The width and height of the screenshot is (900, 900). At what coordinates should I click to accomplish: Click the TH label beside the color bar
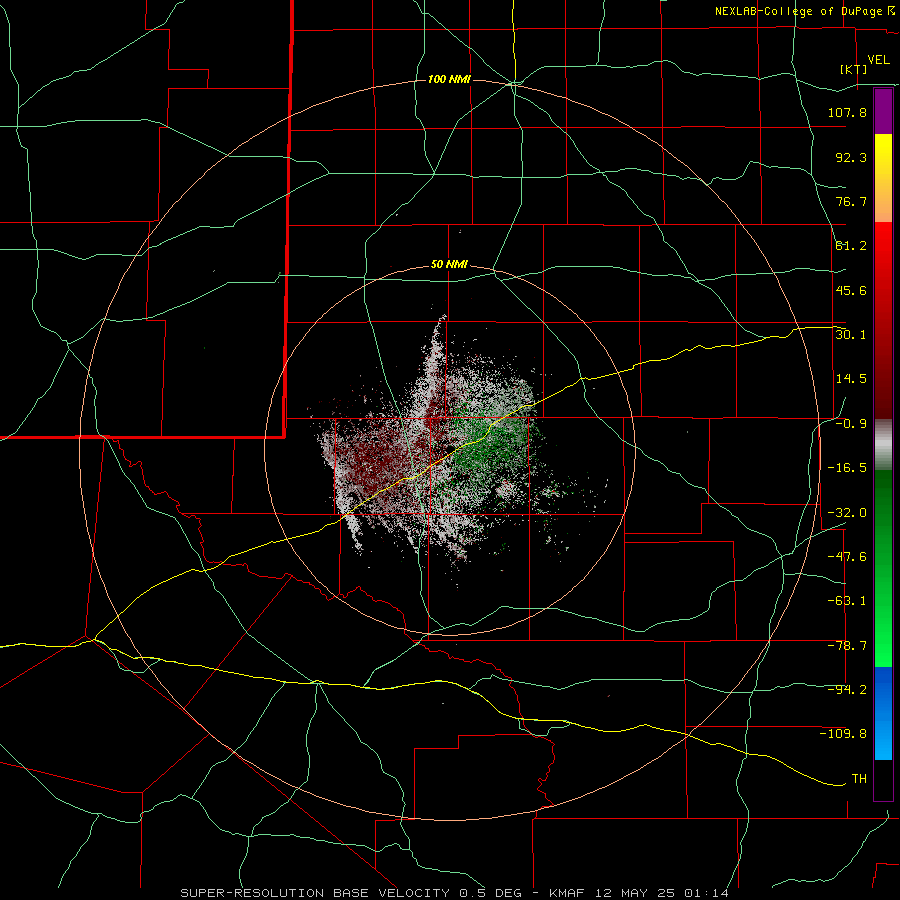(859, 778)
